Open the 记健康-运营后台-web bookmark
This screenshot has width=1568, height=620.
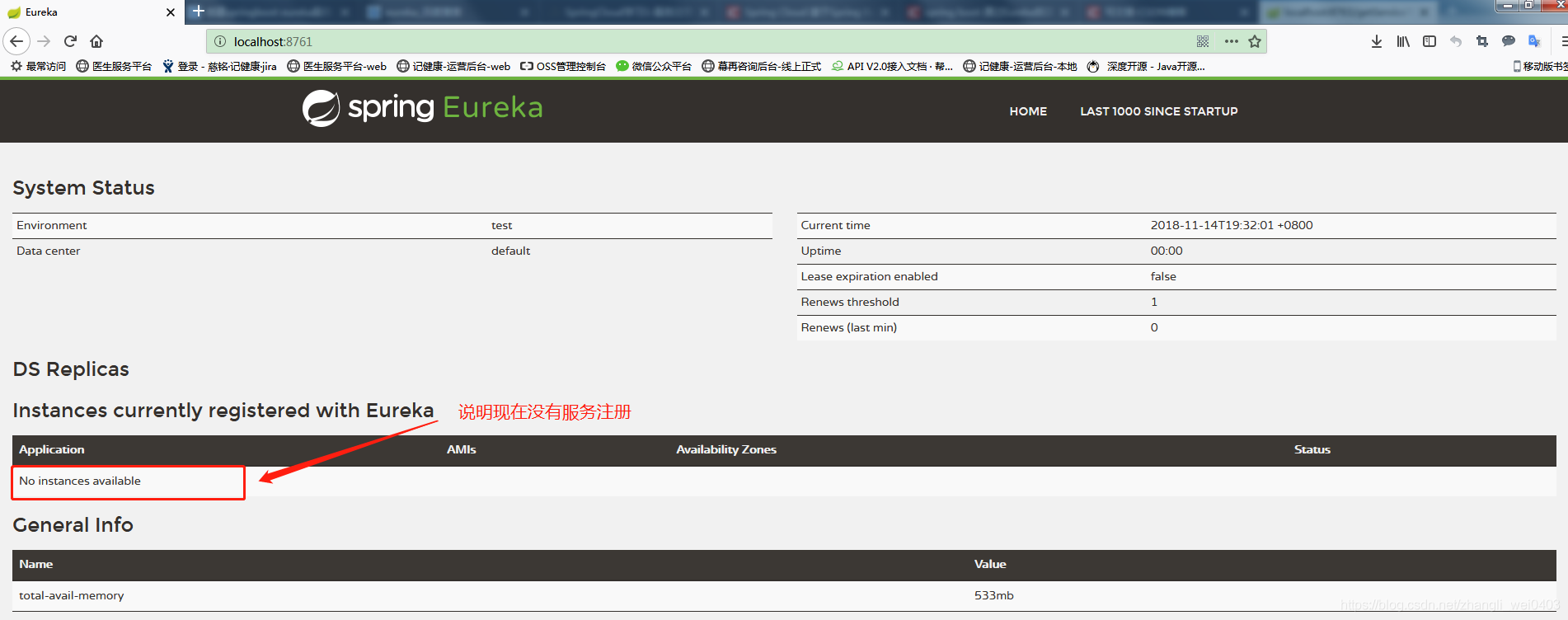453,67
